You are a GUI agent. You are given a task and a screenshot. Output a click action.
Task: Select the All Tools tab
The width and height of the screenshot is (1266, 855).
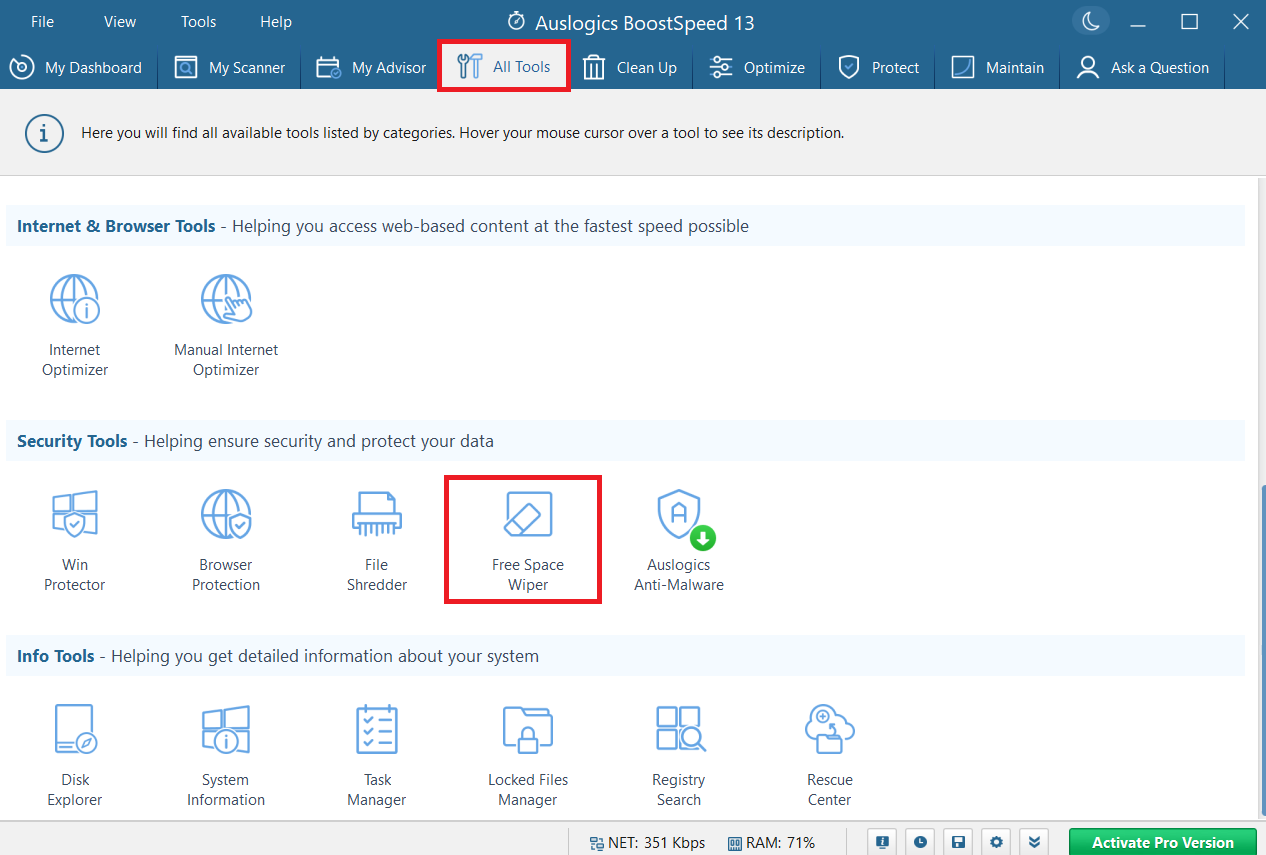(504, 67)
